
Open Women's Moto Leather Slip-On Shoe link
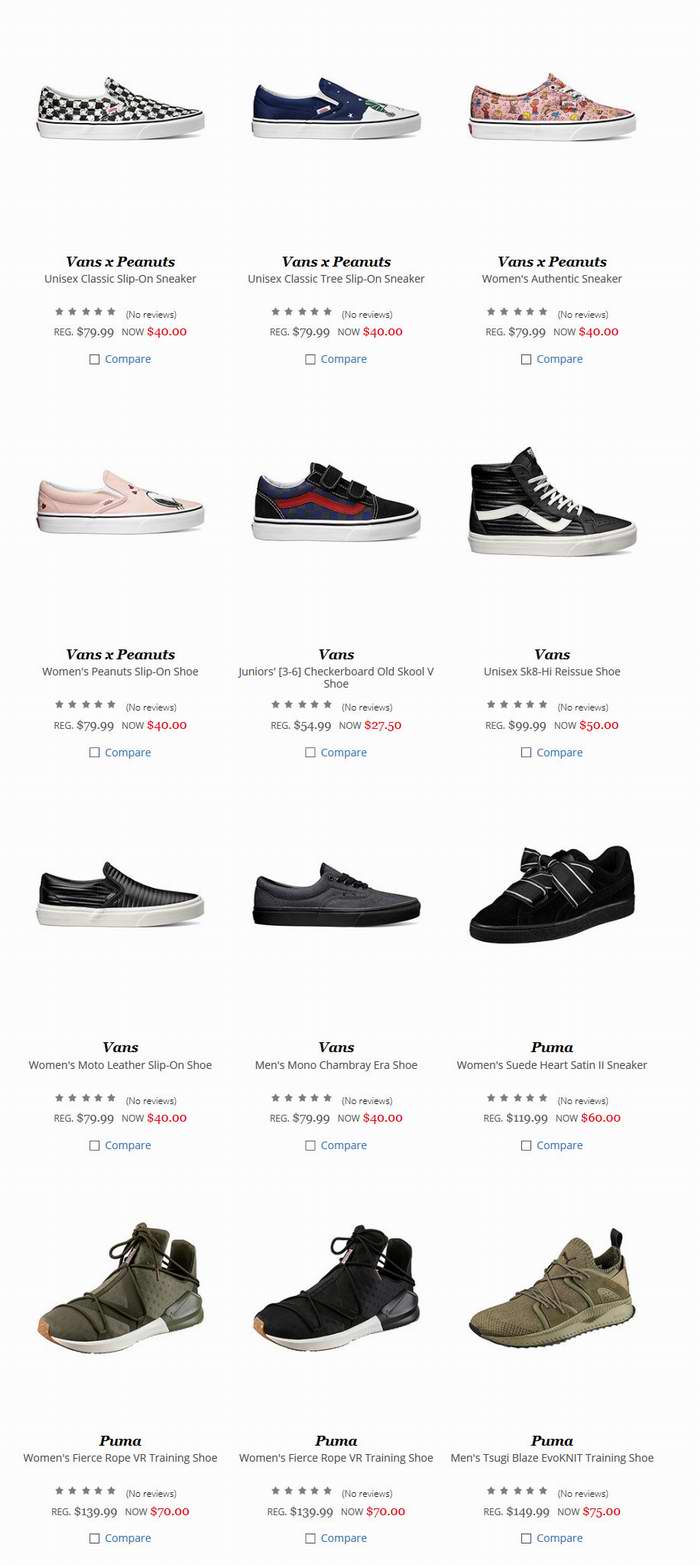coord(120,1065)
